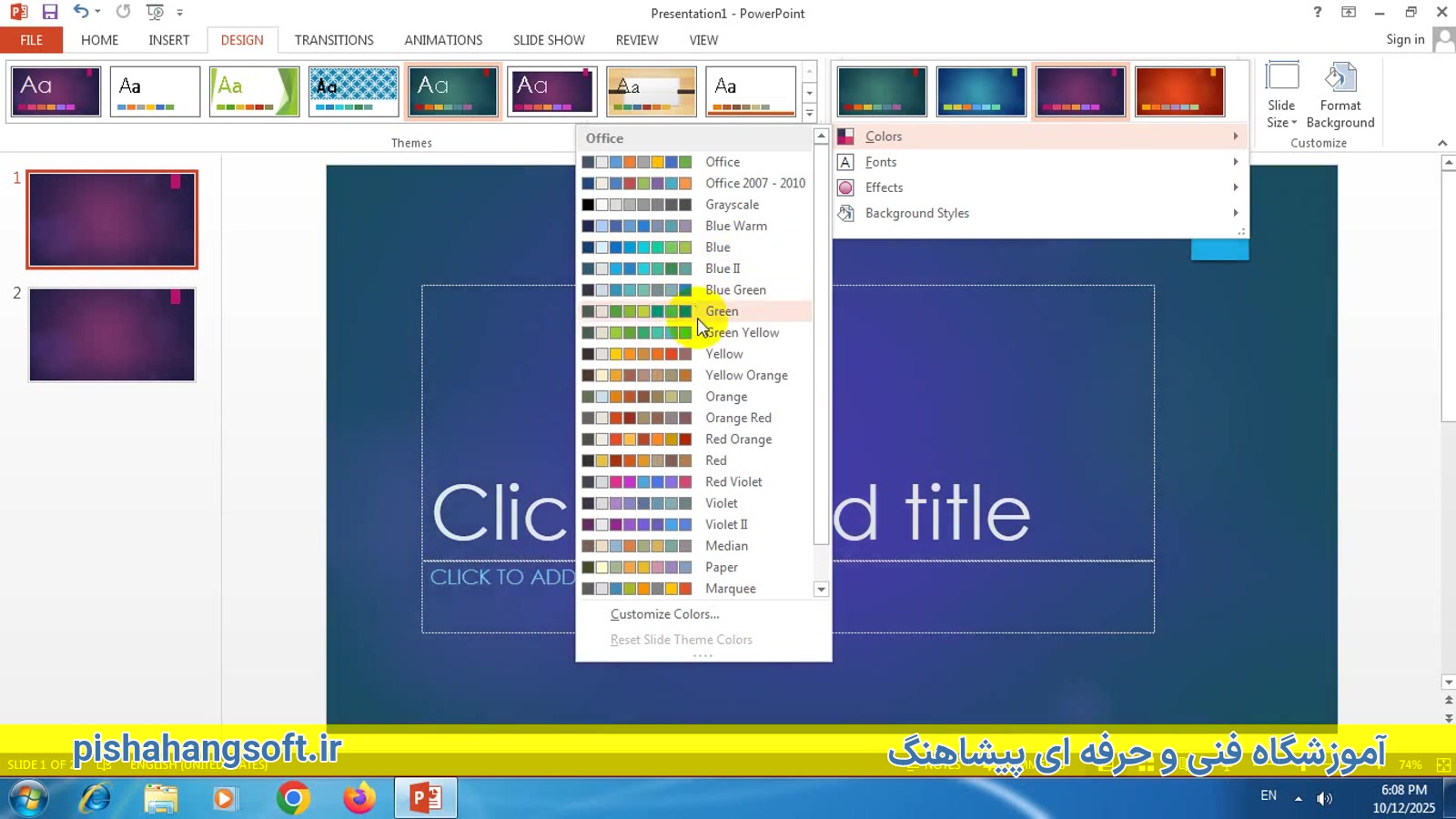Click the Effects circle icon
Viewport: 1456px width, 819px height.
point(845,187)
